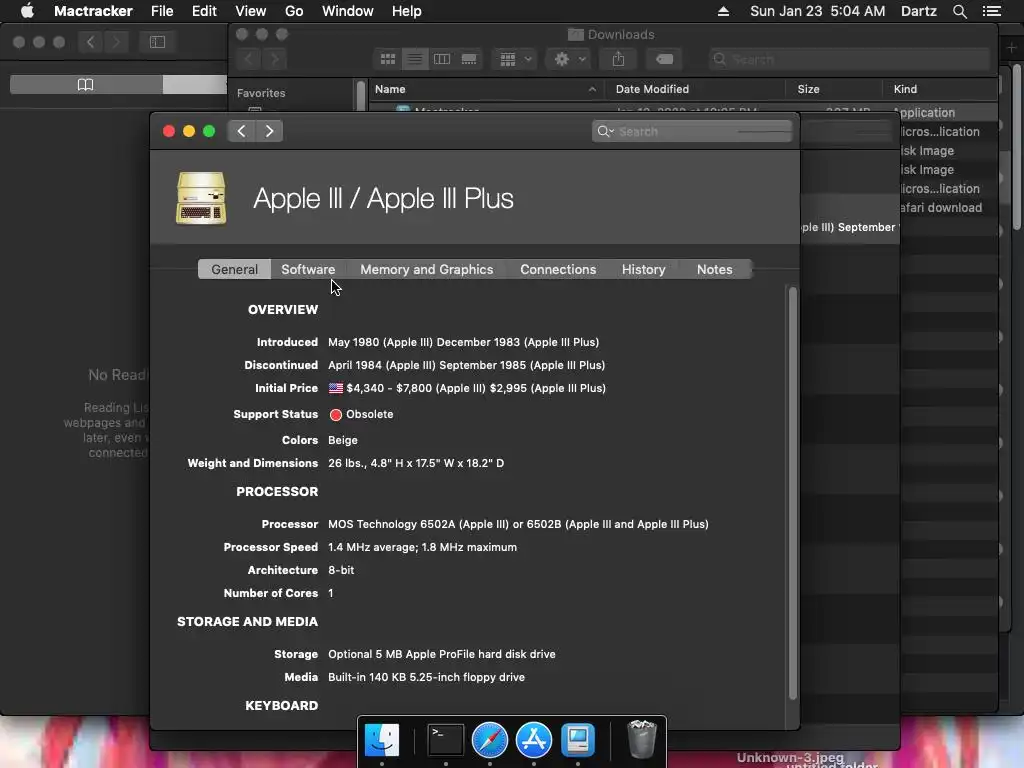Click the Unknown-3.jpeg desktop file

[790, 758]
